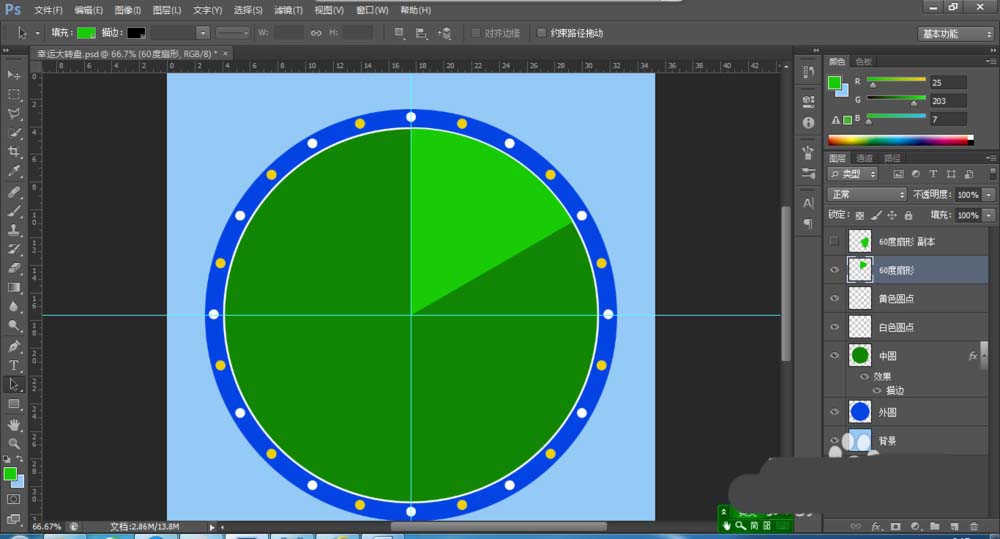Enable the 约束路径拖动 checkbox

point(542,33)
